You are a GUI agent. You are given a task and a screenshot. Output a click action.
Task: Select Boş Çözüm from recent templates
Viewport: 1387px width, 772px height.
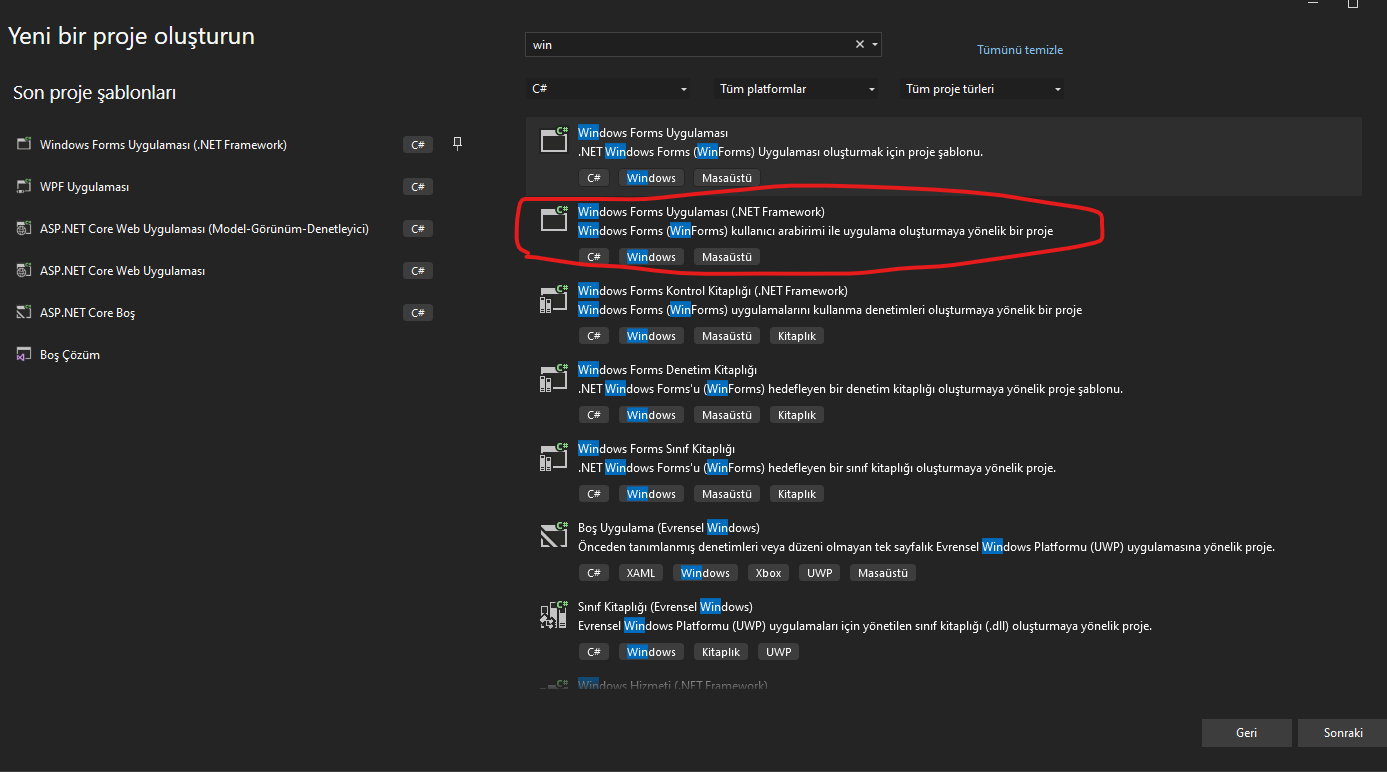(x=70, y=355)
